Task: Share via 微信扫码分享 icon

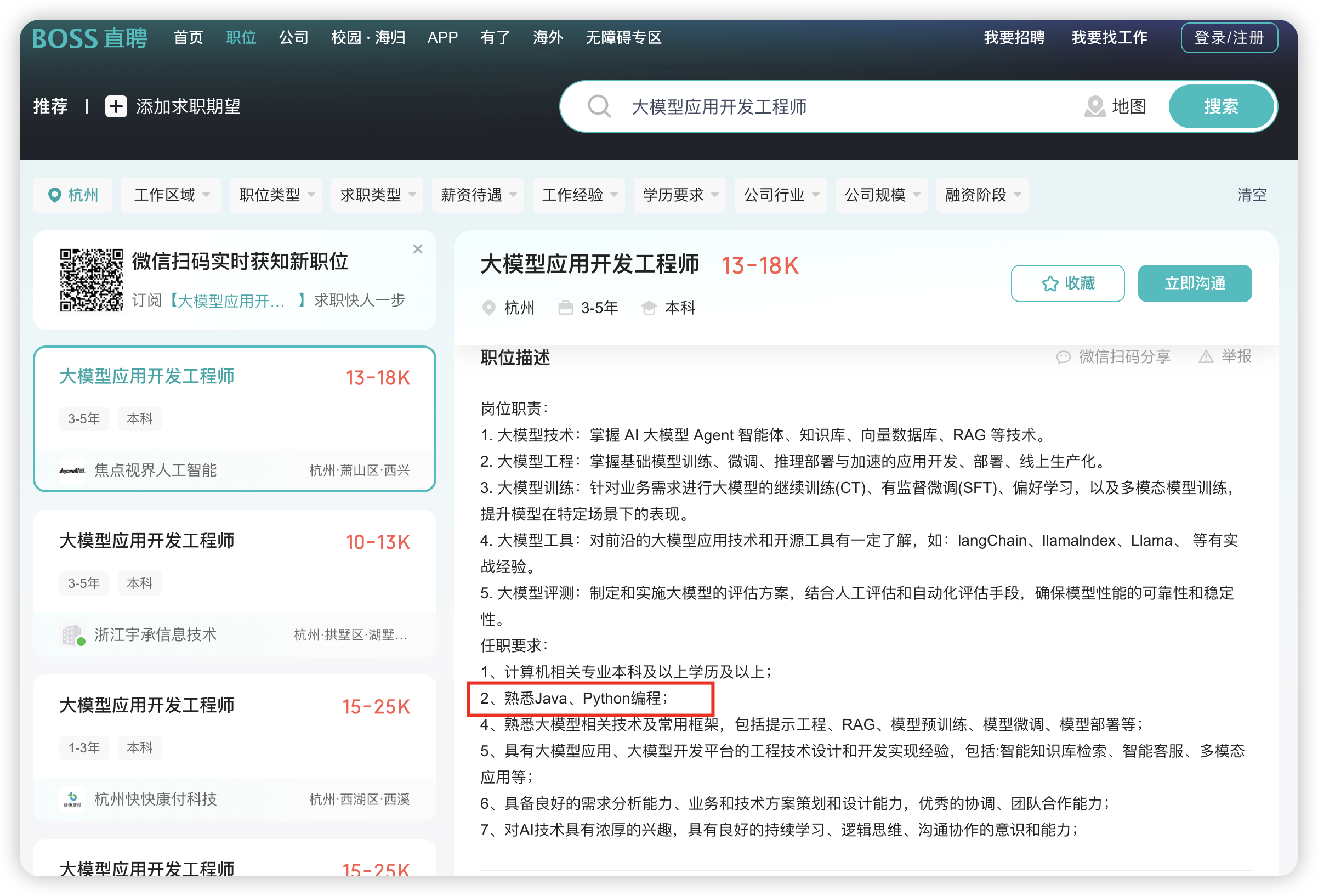Action: pos(1063,356)
